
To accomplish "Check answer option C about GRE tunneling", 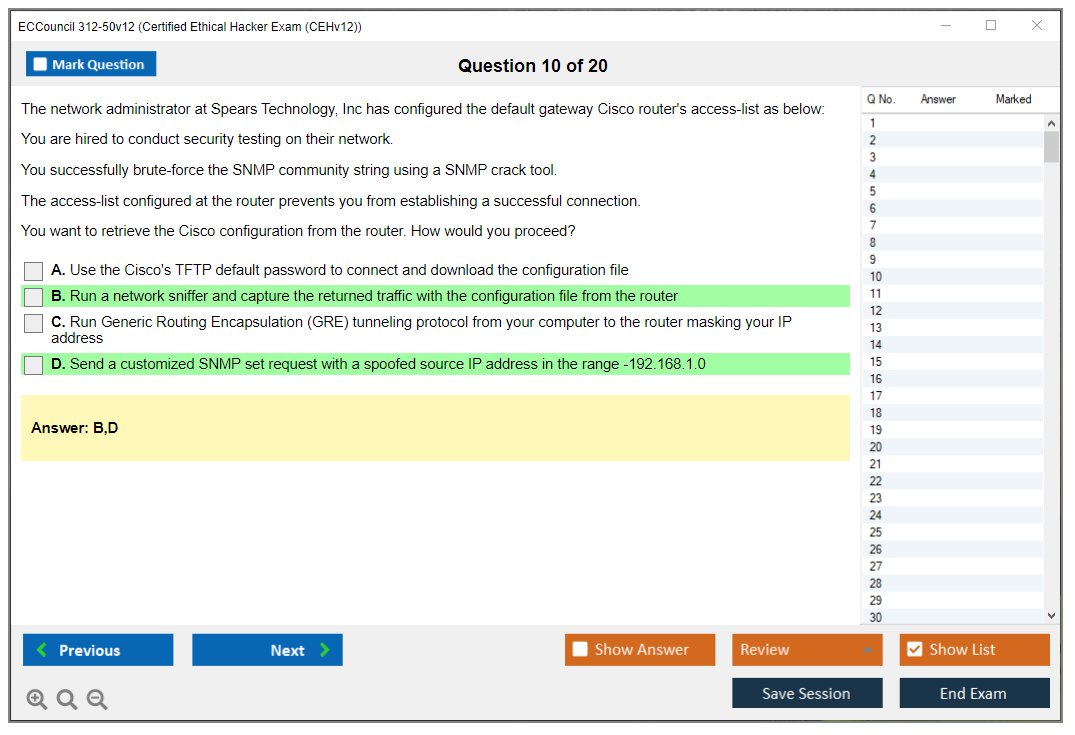I will pyautogui.click(x=34, y=323).
